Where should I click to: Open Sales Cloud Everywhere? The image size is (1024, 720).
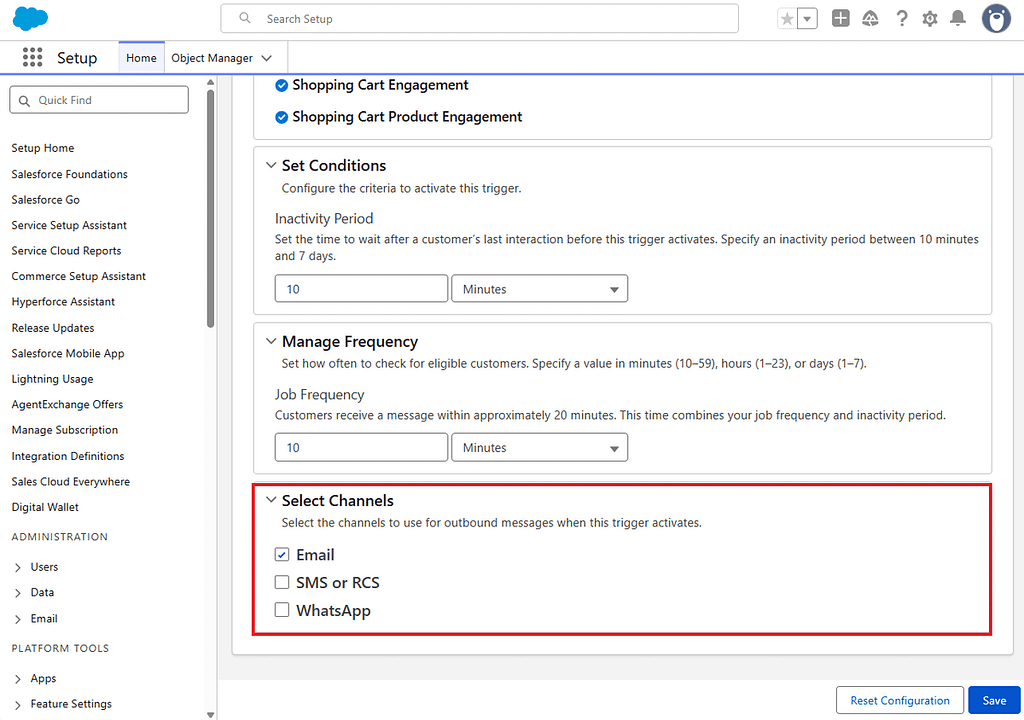tap(71, 482)
